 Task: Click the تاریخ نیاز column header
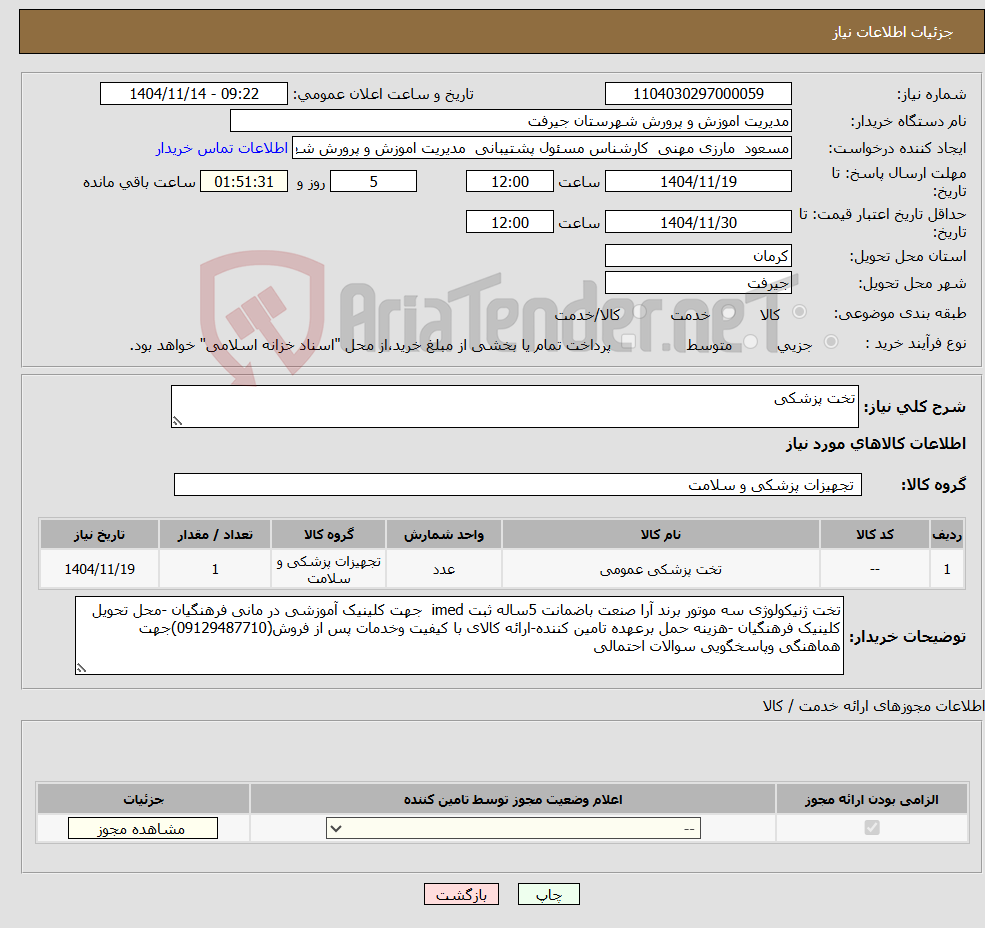point(99,534)
